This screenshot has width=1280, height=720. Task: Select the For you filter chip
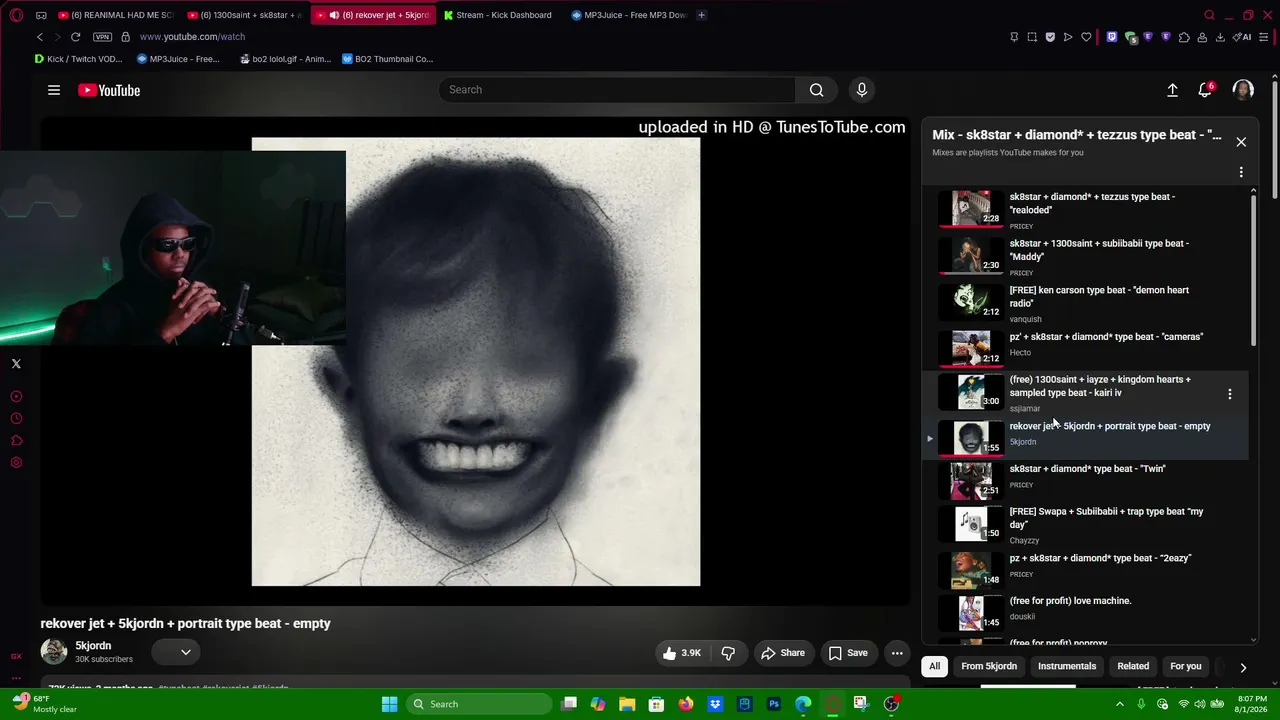point(1186,666)
